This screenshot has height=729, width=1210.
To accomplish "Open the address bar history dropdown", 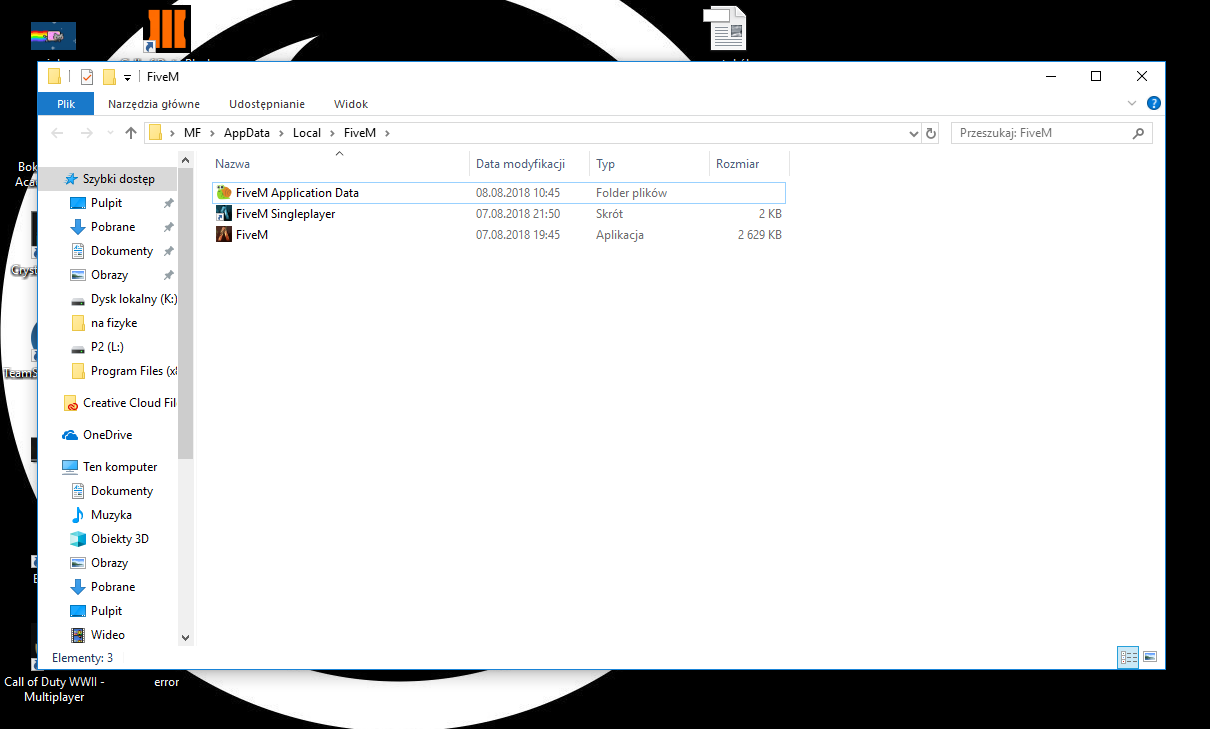I will pyautogui.click(x=913, y=133).
